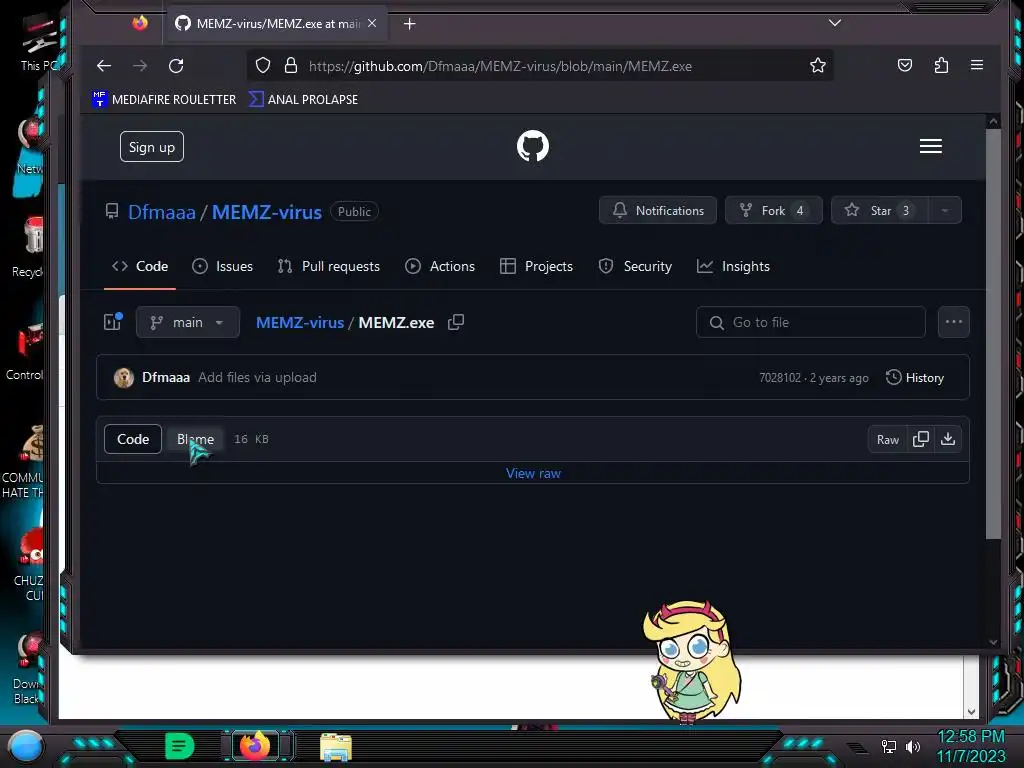Save page to Pocket

904,65
